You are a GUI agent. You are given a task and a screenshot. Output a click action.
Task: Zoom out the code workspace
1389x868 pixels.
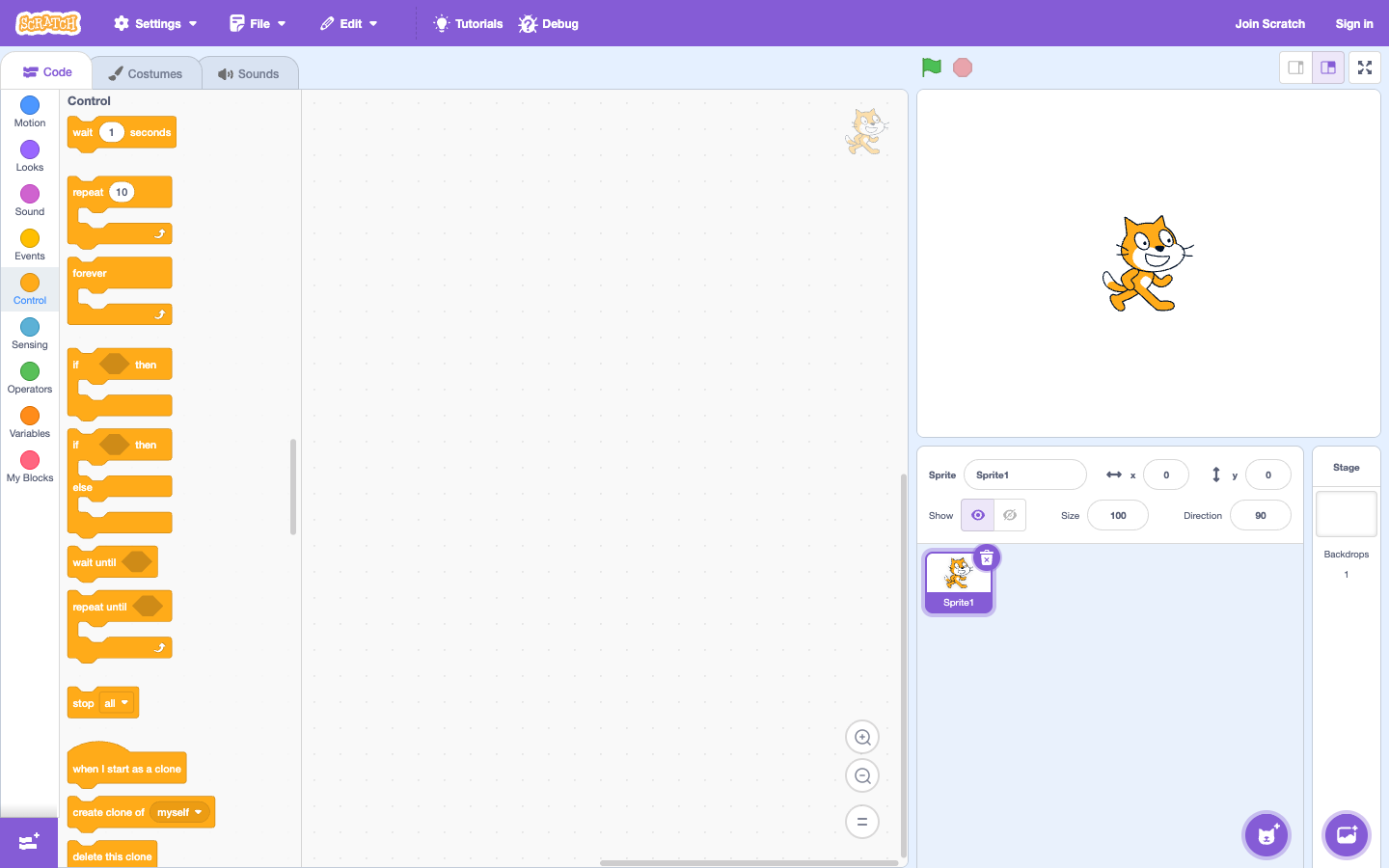[x=862, y=776]
